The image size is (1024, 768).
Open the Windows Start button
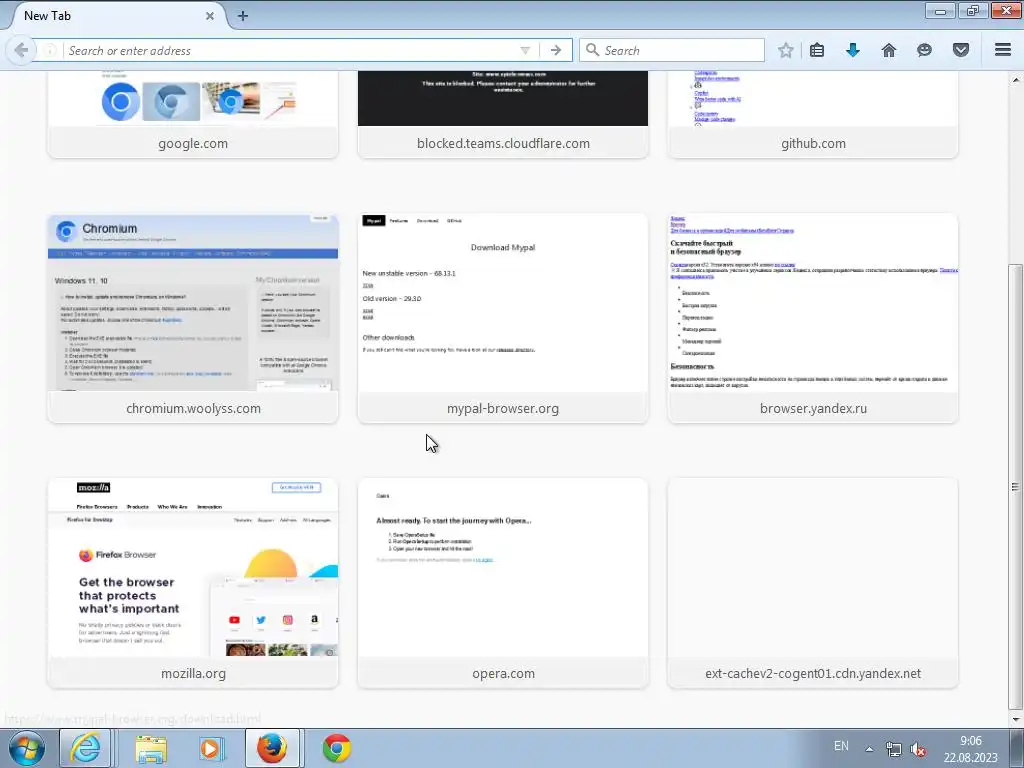(x=27, y=748)
